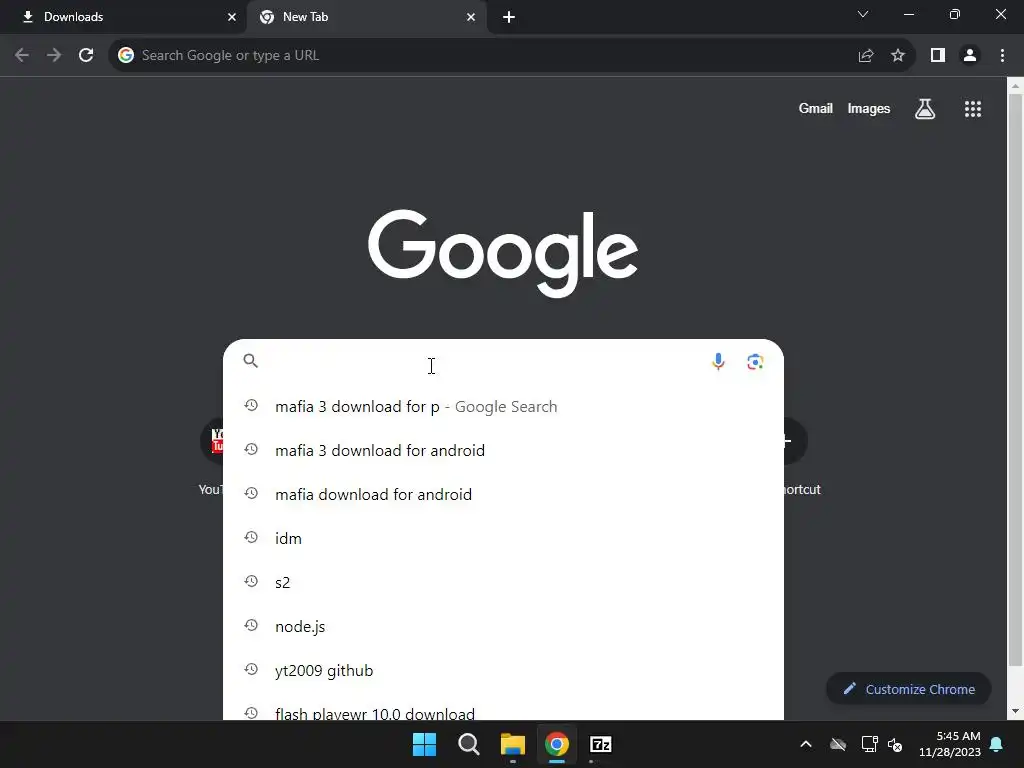
Task: Open the Chrome profile avatar
Action: coord(970,56)
